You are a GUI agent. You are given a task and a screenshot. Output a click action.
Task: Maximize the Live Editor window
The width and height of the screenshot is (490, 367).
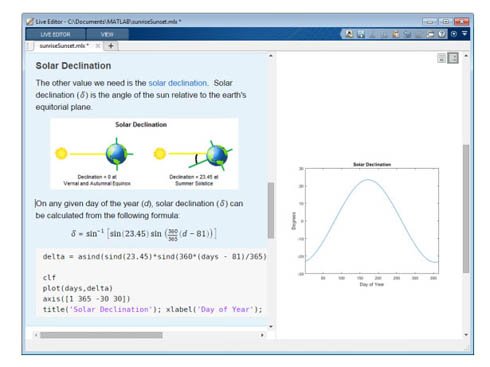click(x=445, y=22)
